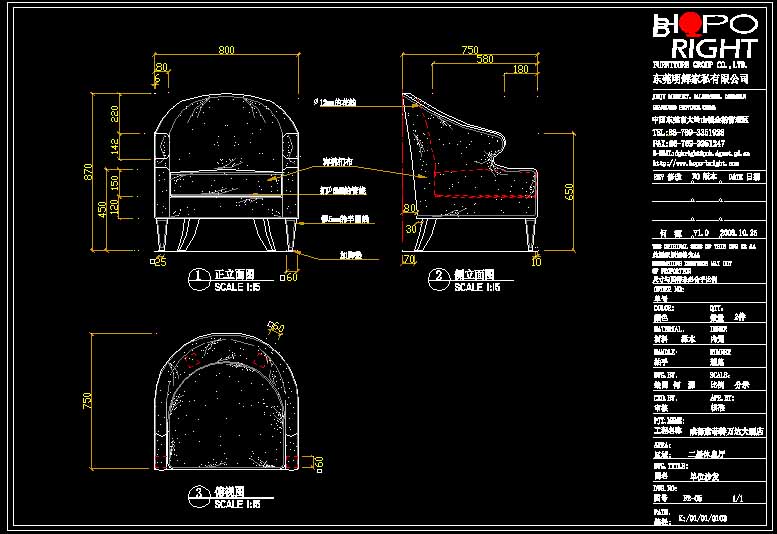
Task: Click the circled number 1 view marker
Action: [199, 279]
